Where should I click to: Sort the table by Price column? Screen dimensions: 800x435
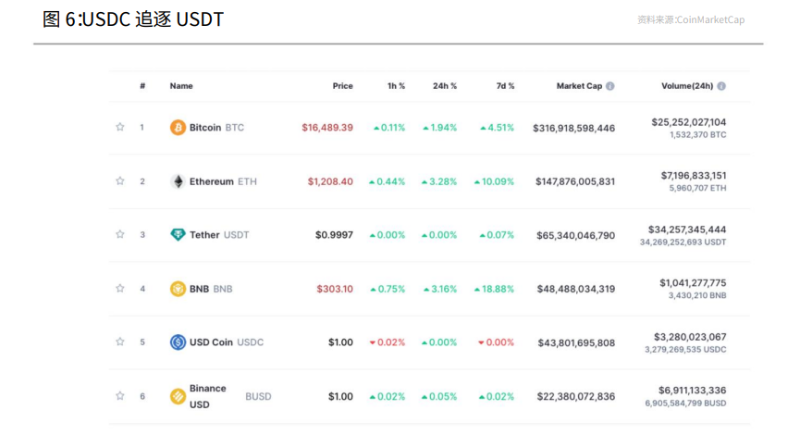[342, 86]
